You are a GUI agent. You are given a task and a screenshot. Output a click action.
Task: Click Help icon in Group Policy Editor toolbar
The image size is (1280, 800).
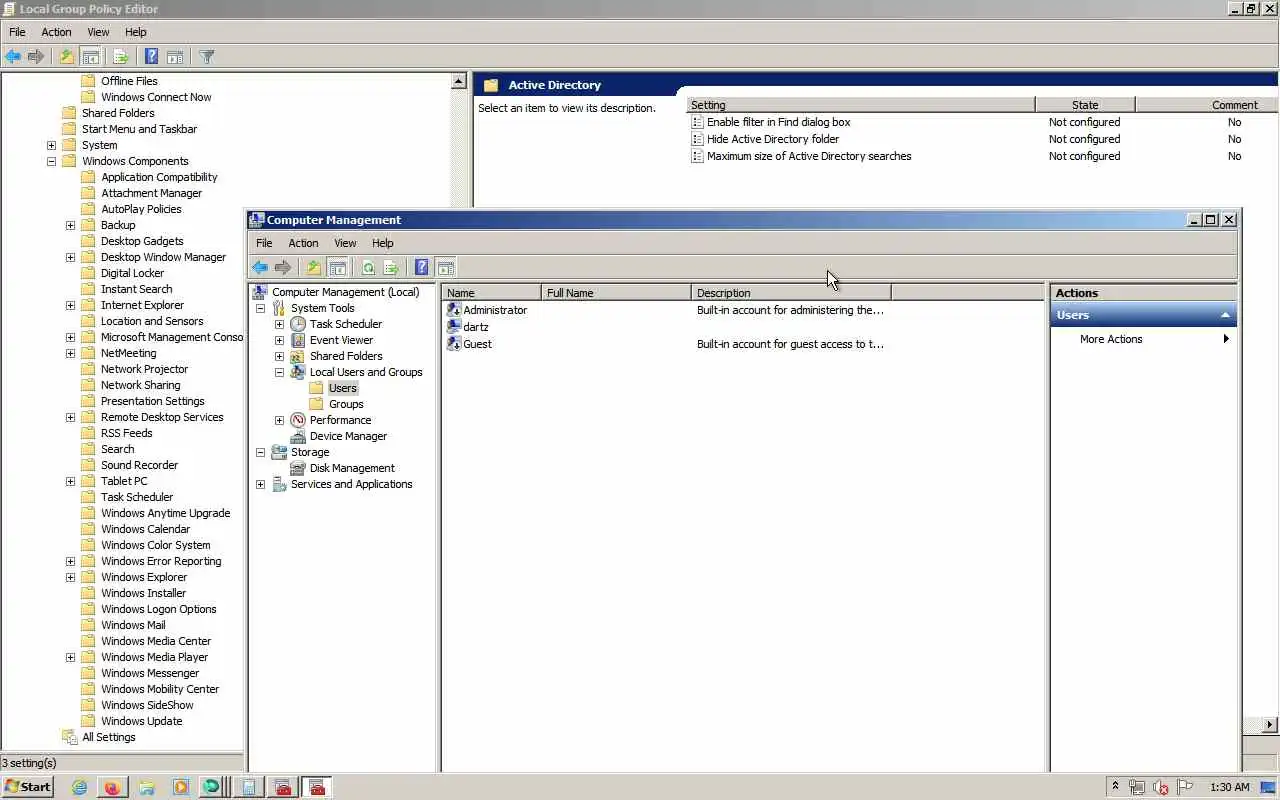[x=151, y=57]
